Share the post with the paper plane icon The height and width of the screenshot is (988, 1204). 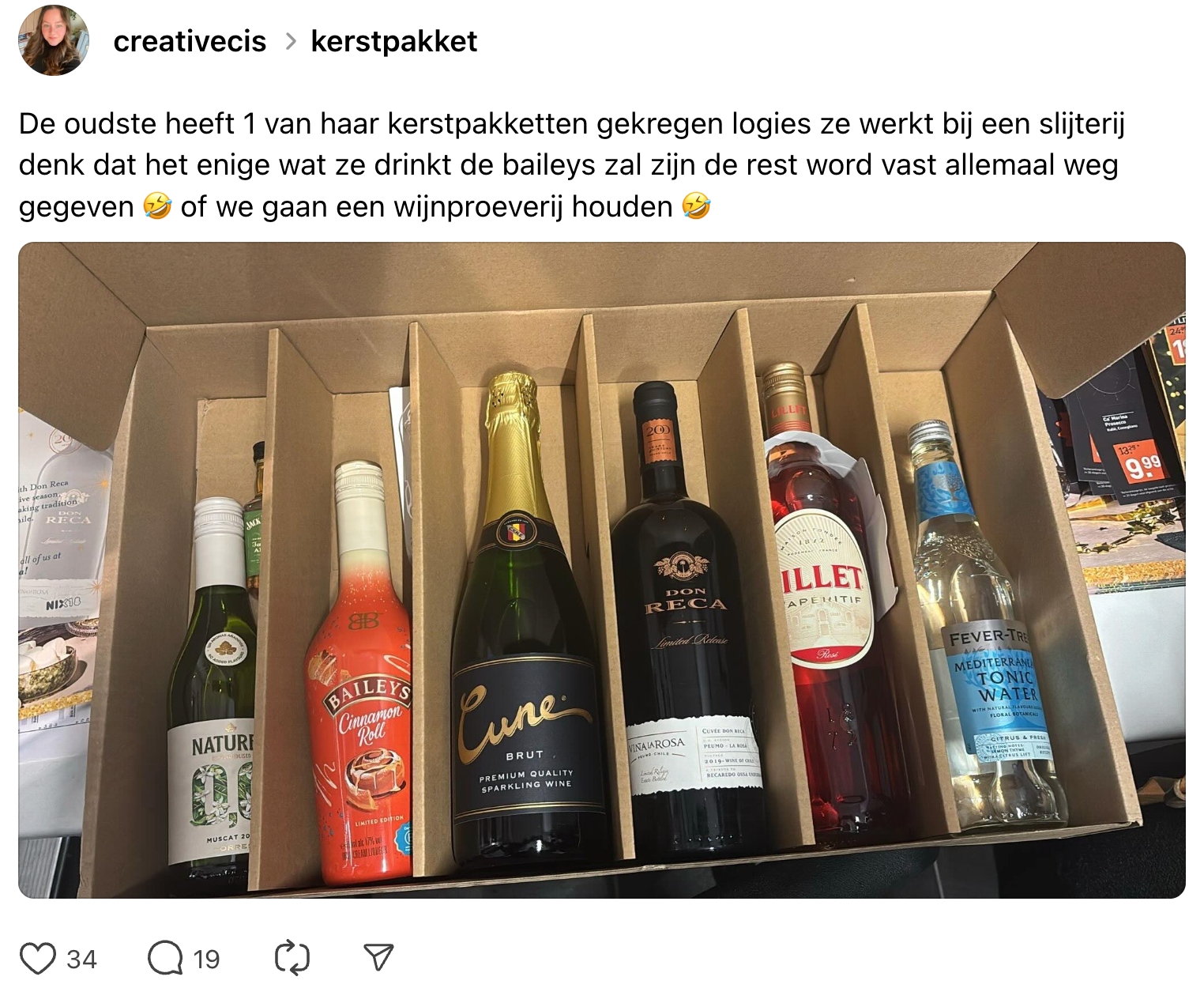click(378, 957)
